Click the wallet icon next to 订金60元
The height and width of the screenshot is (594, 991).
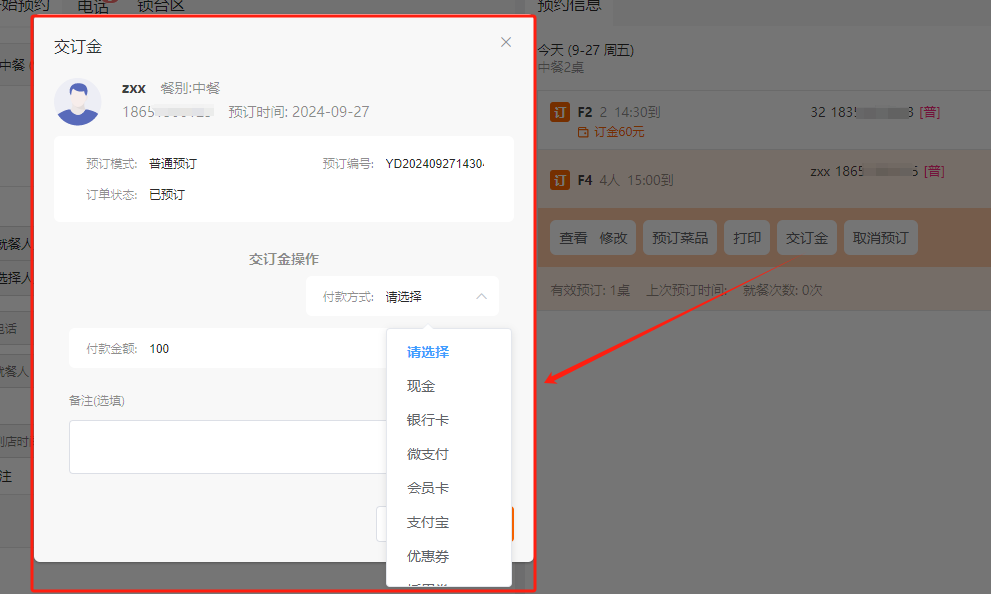coord(584,132)
